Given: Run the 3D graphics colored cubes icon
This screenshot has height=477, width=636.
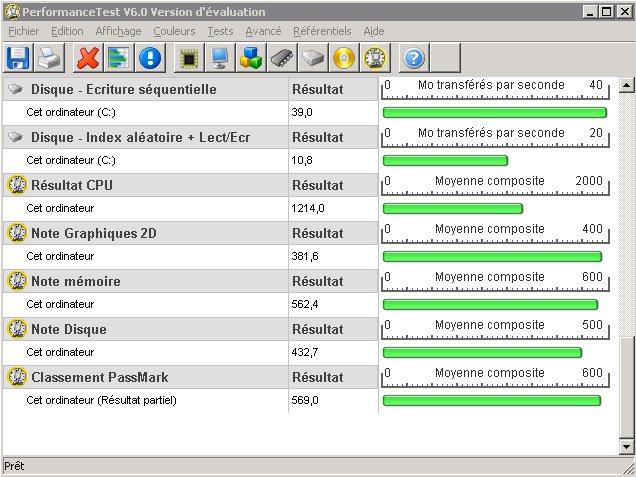Looking at the screenshot, I should tap(251, 58).
